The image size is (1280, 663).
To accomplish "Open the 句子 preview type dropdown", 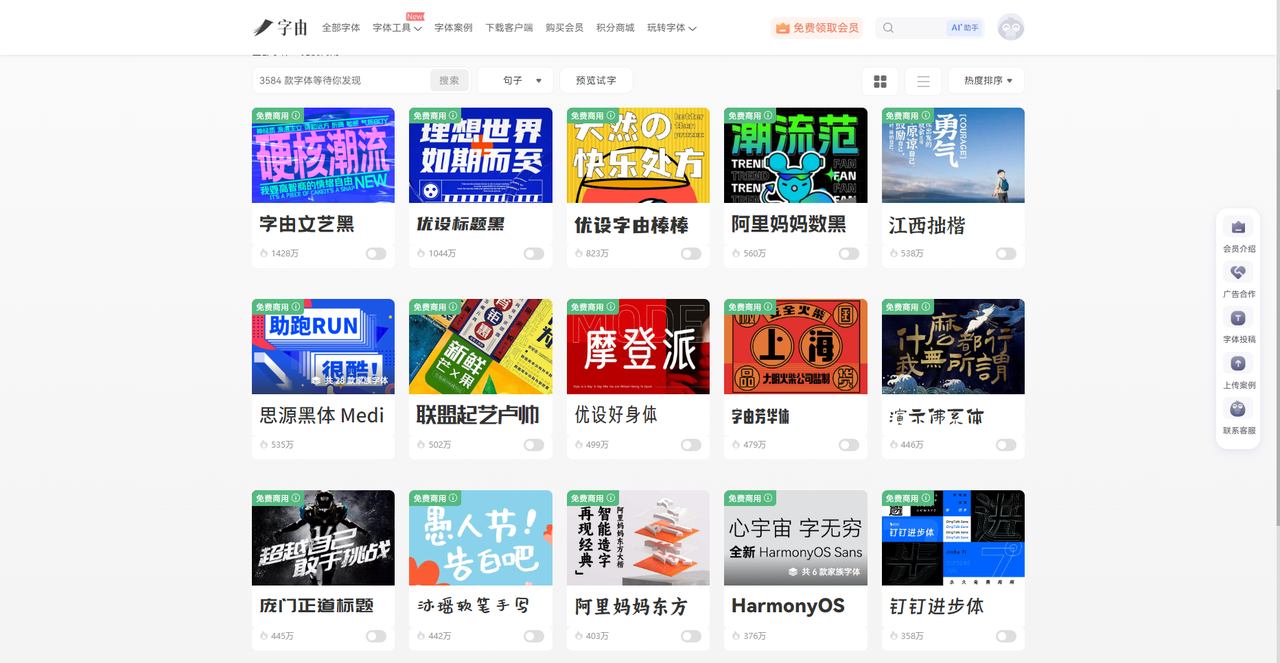I will coord(516,81).
